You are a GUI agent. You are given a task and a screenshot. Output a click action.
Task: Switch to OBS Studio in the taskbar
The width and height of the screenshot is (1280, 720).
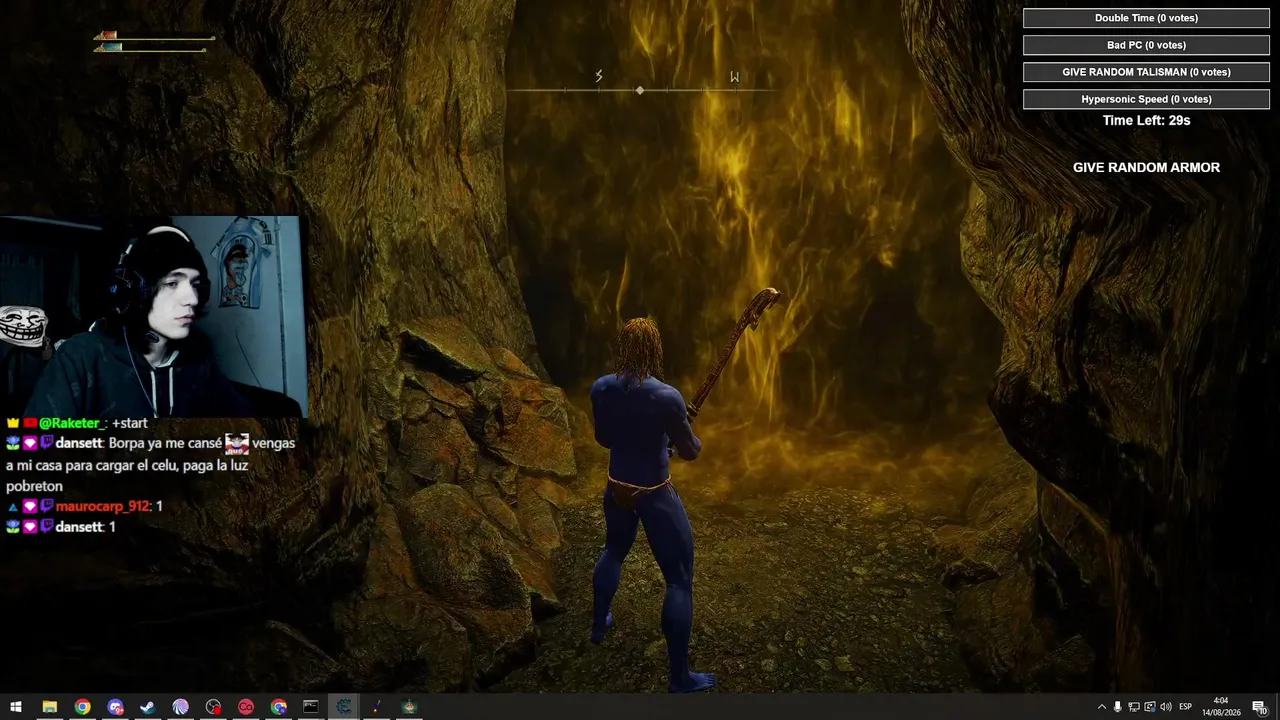pyautogui.click(x=213, y=707)
